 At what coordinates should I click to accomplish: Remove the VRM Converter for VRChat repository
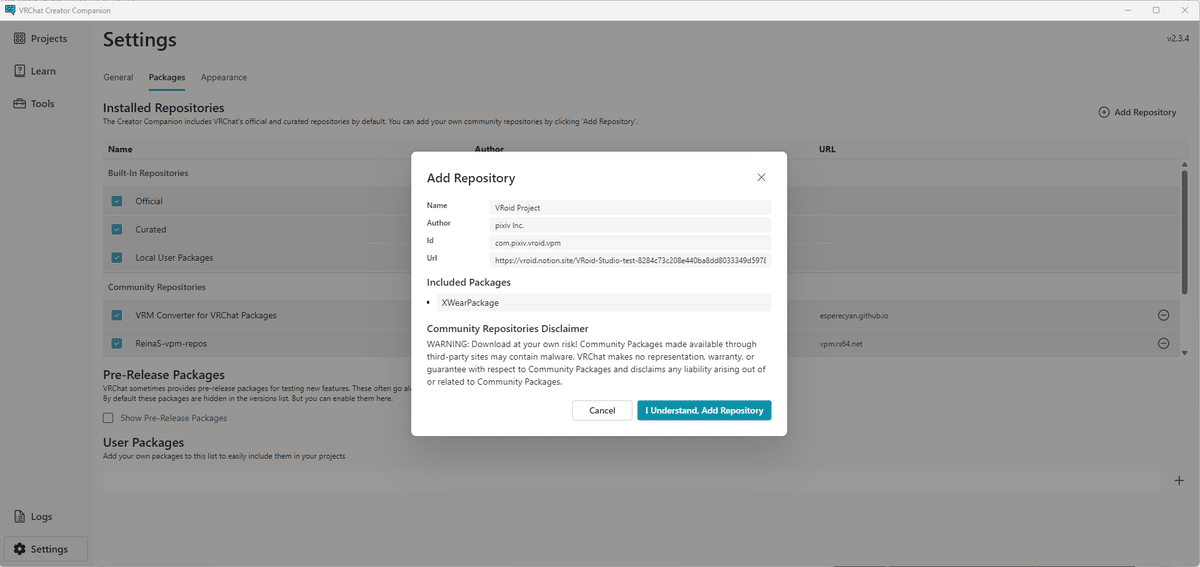[x=1163, y=315]
